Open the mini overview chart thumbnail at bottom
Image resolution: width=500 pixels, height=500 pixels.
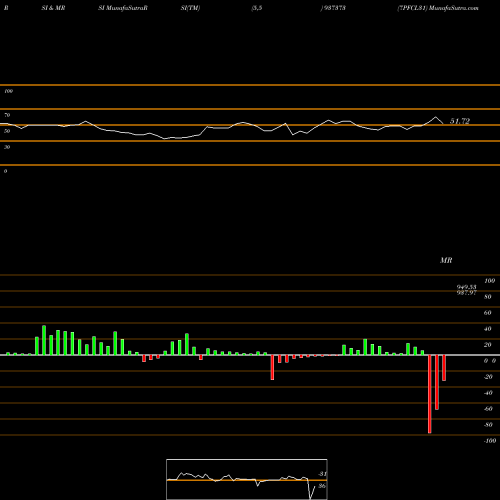[247, 479]
